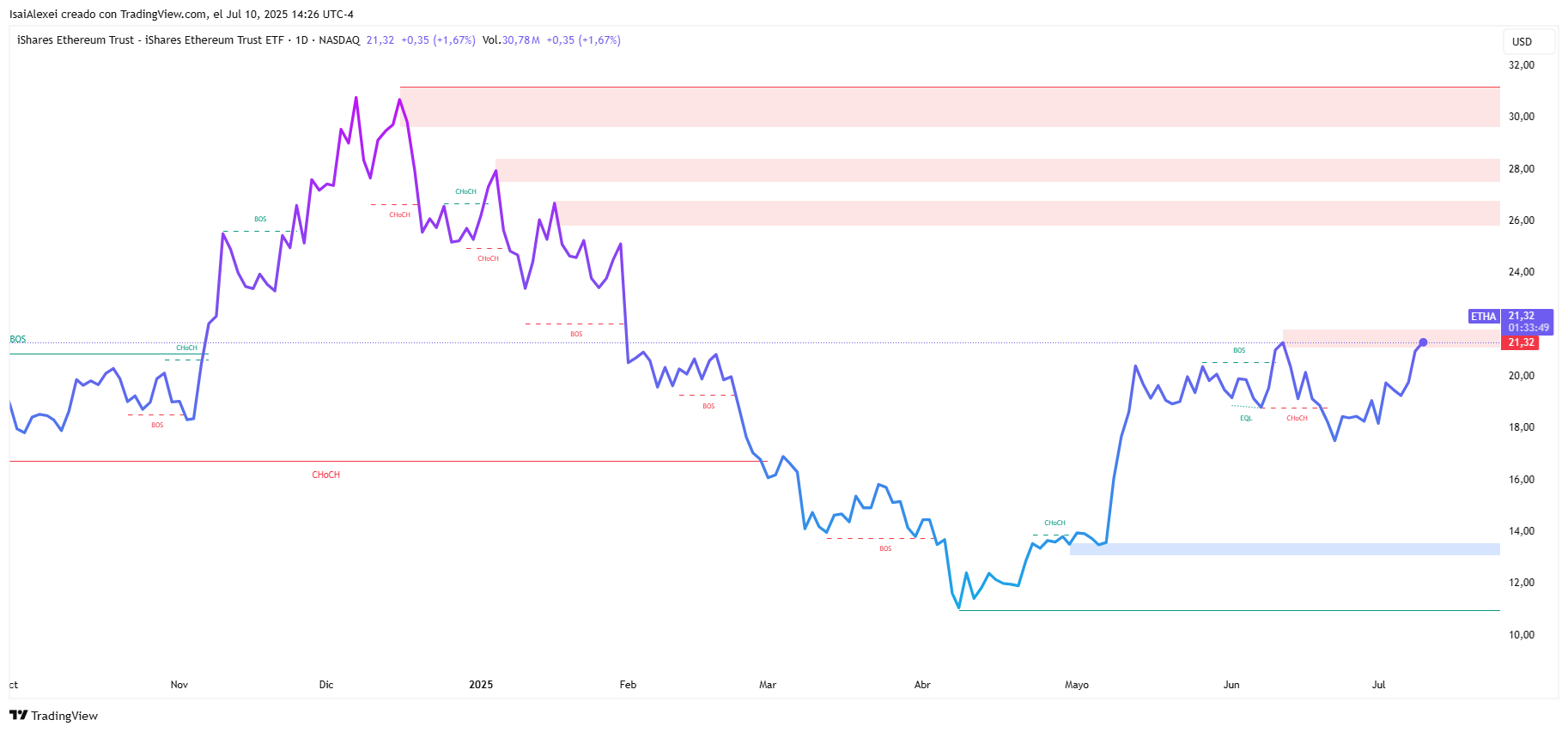
Task: Click the Mayo month label on time axis
Action: pos(1076,685)
